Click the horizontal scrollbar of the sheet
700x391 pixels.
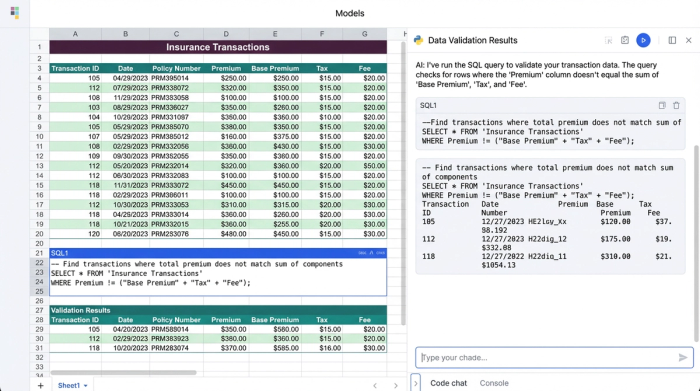tap(123, 372)
